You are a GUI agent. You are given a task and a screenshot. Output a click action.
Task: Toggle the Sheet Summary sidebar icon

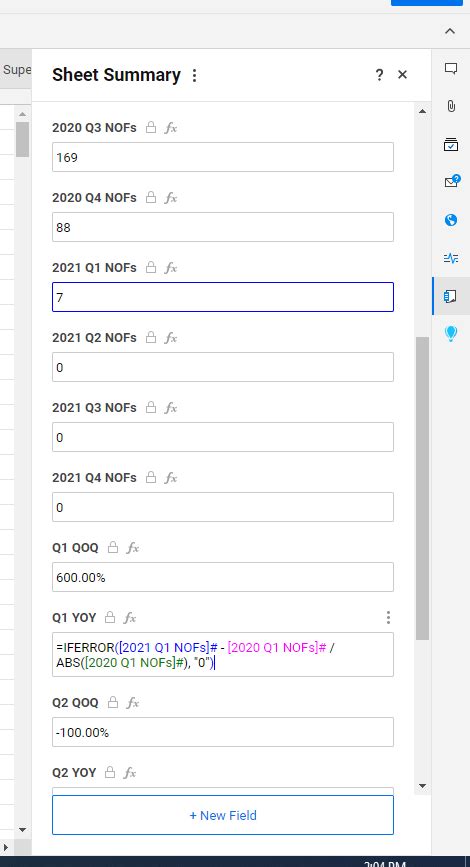(451, 296)
